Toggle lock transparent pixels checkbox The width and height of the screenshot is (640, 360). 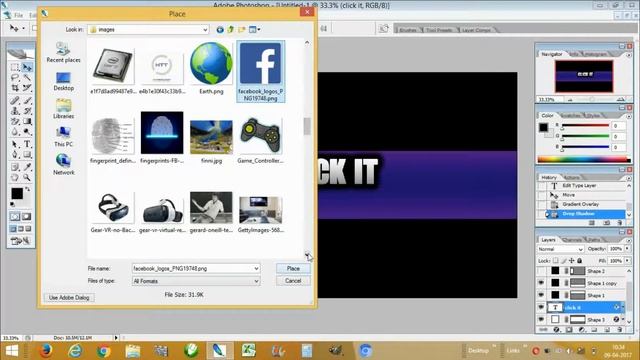pos(556,260)
